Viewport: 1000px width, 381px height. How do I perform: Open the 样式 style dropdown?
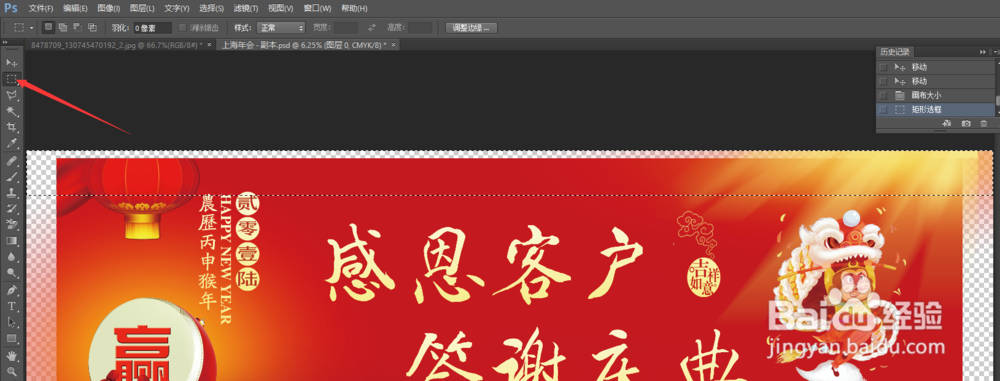click(281, 27)
